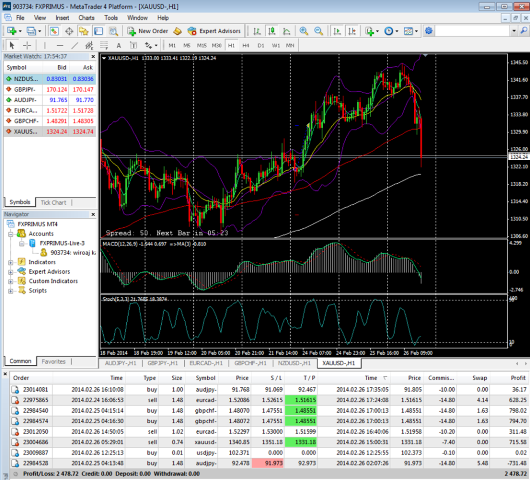This screenshot has width=530, height=480.
Task: Switch chart to H4 timeframe
Action: point(246,45)
